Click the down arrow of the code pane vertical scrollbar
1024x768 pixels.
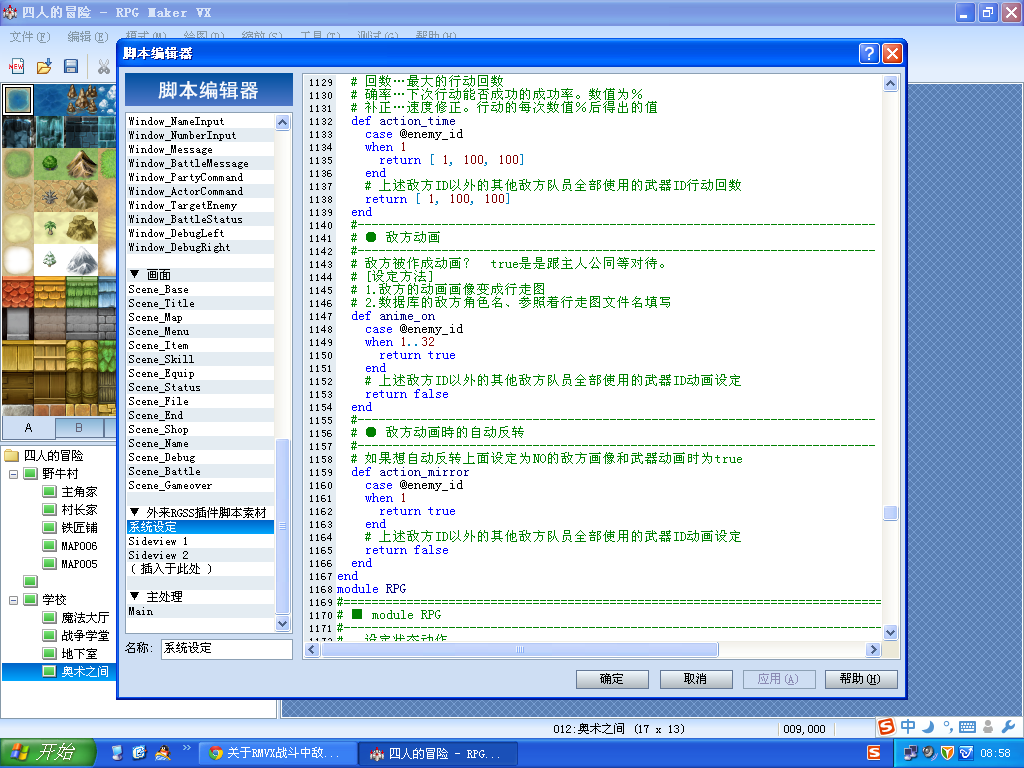890,632
